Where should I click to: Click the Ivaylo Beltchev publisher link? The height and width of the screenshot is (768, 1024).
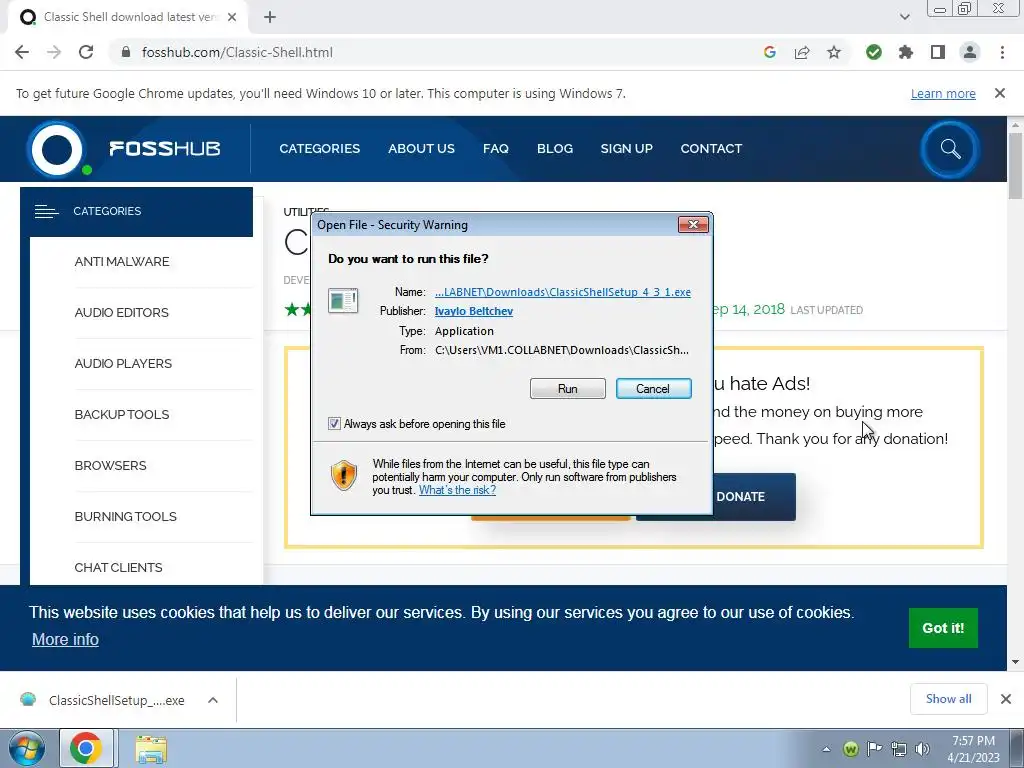click(x=473, y=311)
